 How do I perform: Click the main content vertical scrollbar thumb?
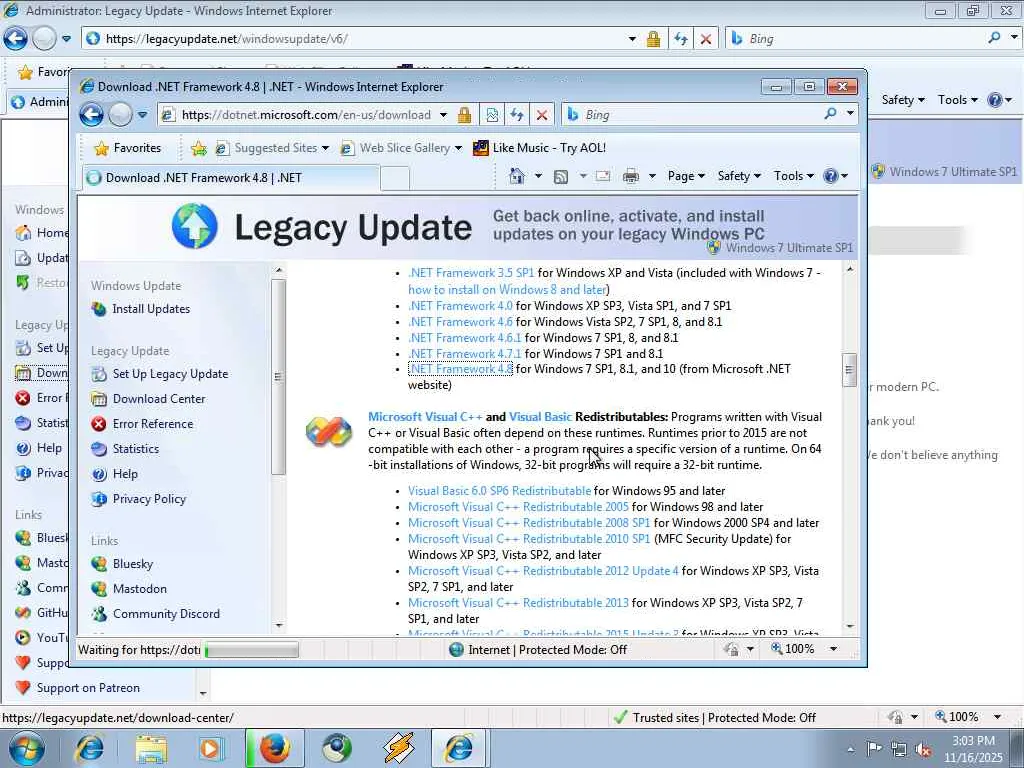pos(849,370)
